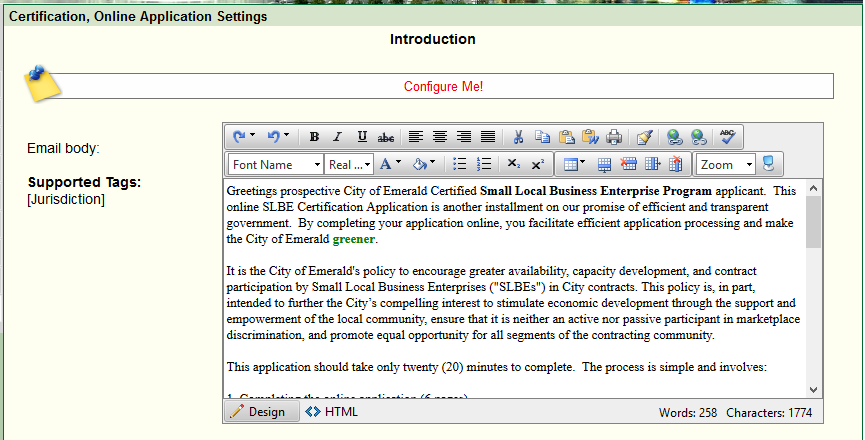Open the Font Name dropdown
The height and width of the screenshot is (440, 865).
276,164
